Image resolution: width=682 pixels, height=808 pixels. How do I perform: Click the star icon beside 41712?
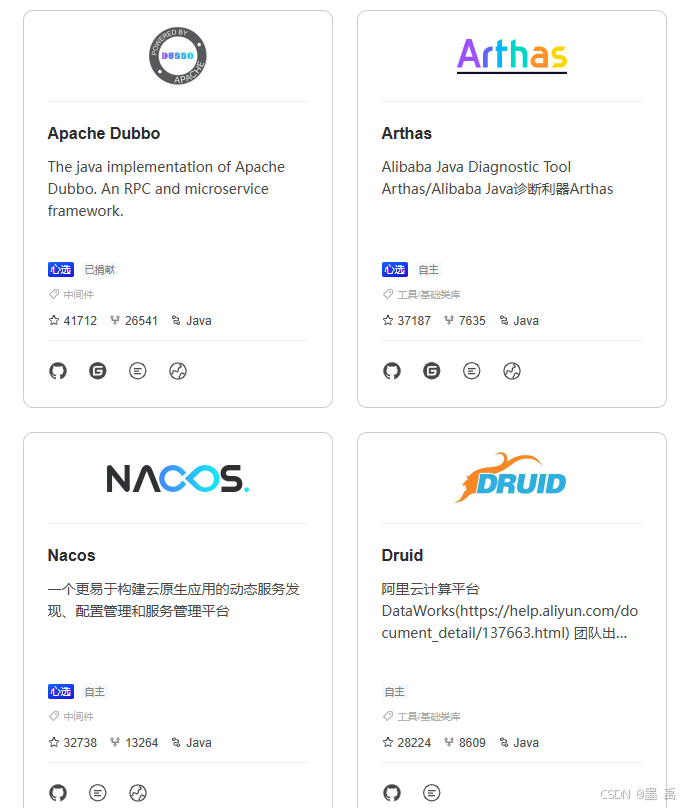54,320
